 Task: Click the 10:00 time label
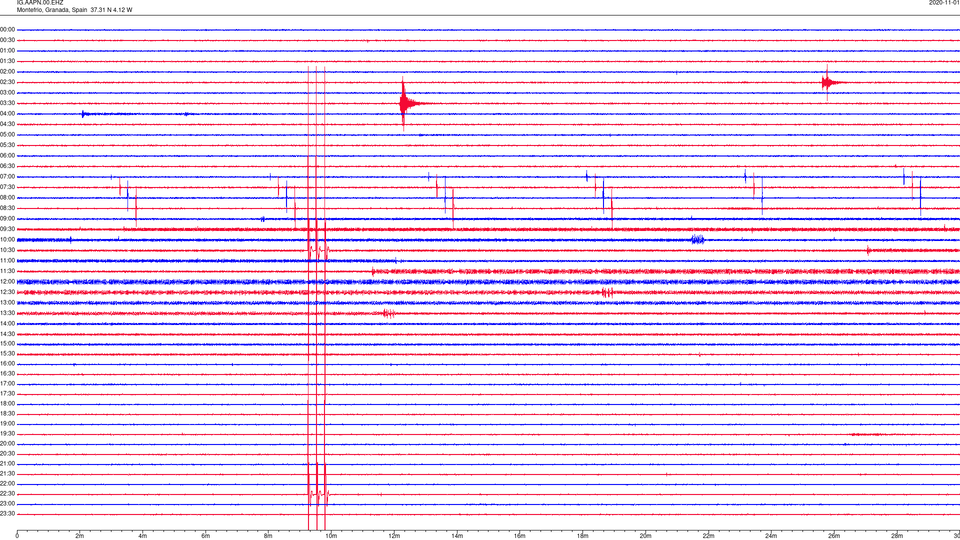pyautogui.click(x=7, y=239)
